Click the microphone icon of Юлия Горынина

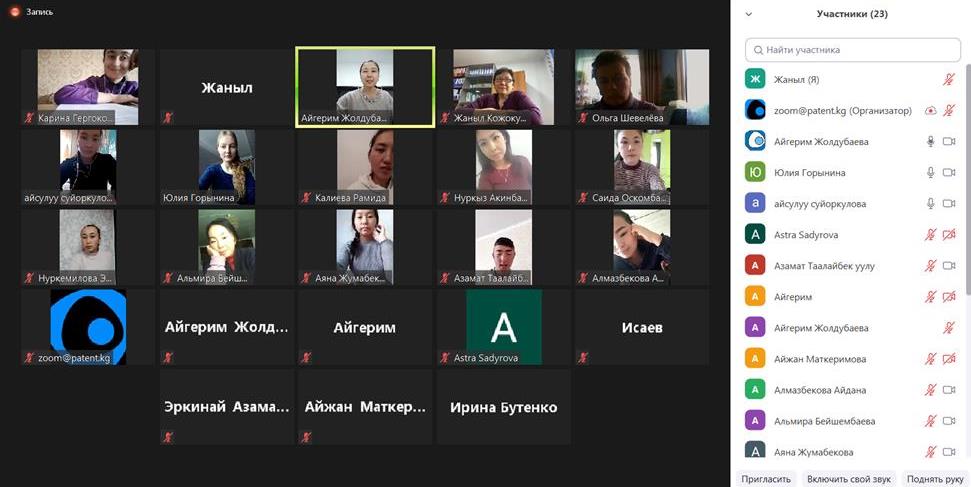coord(930,172)
